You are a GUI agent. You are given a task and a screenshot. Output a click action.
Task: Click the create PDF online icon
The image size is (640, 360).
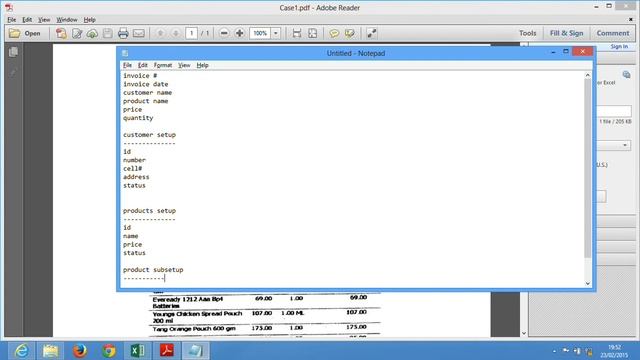coord(61,33)
